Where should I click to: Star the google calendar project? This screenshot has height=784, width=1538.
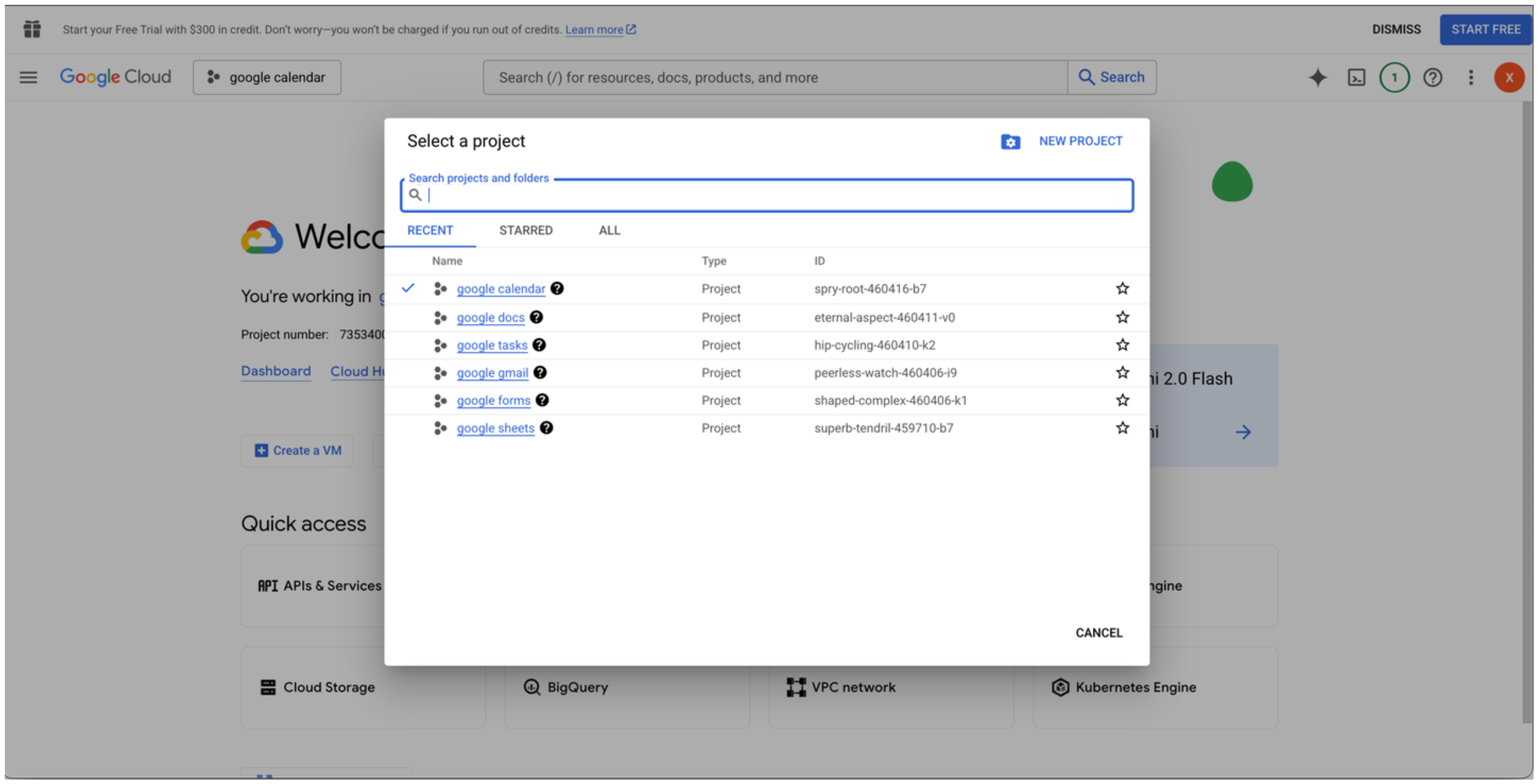(x=1122, y=288)
